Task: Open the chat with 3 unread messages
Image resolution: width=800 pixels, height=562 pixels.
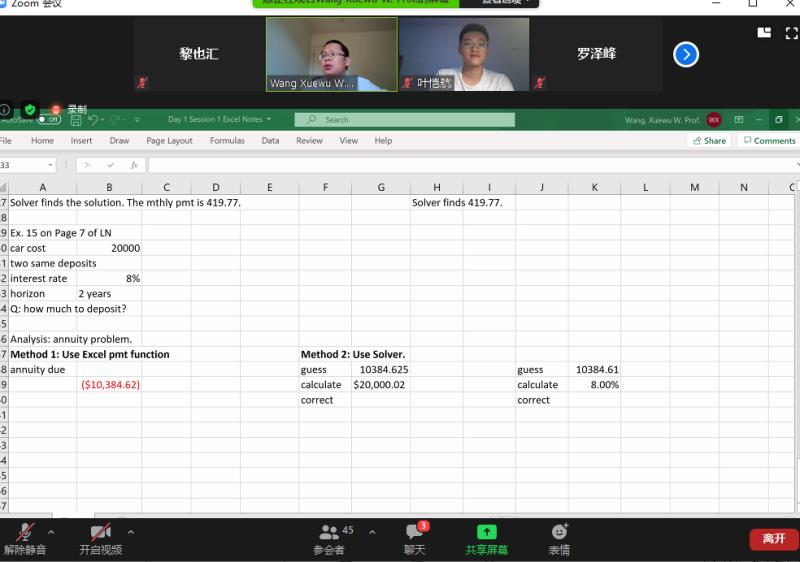Action: point(414,537)
